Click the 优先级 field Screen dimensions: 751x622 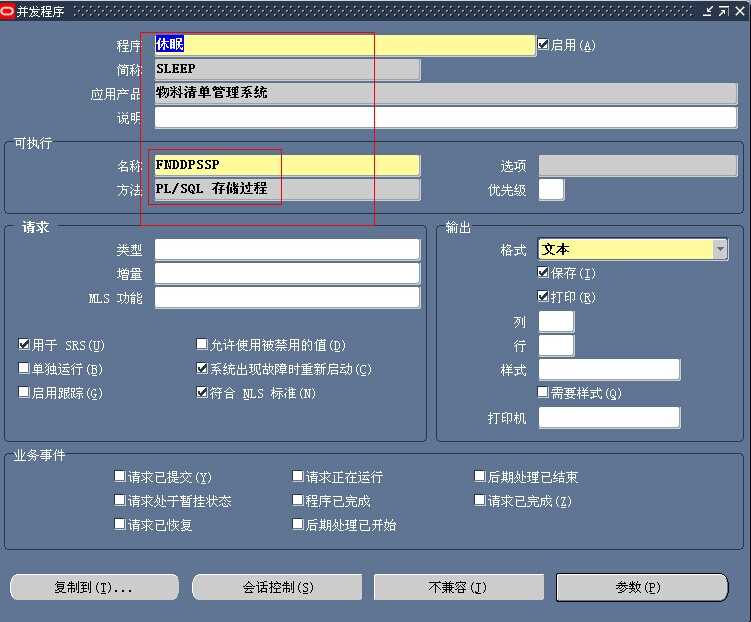(551, 190)
